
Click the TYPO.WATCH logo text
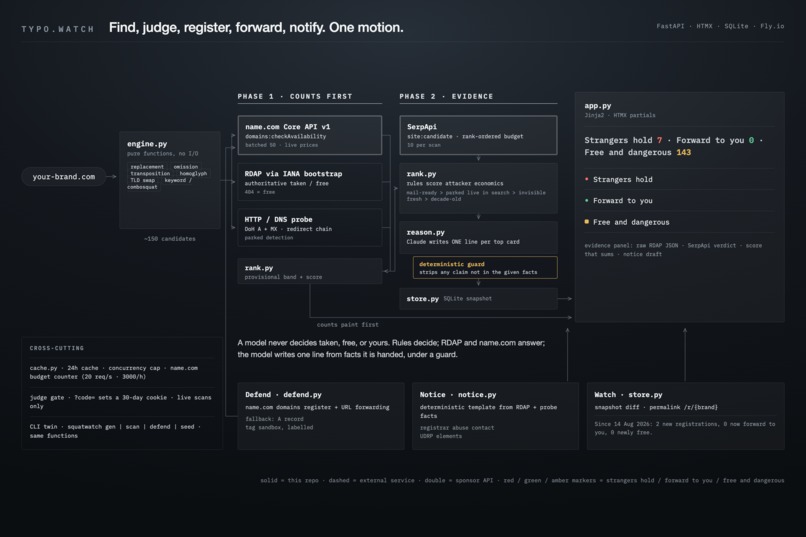point(58,29)
